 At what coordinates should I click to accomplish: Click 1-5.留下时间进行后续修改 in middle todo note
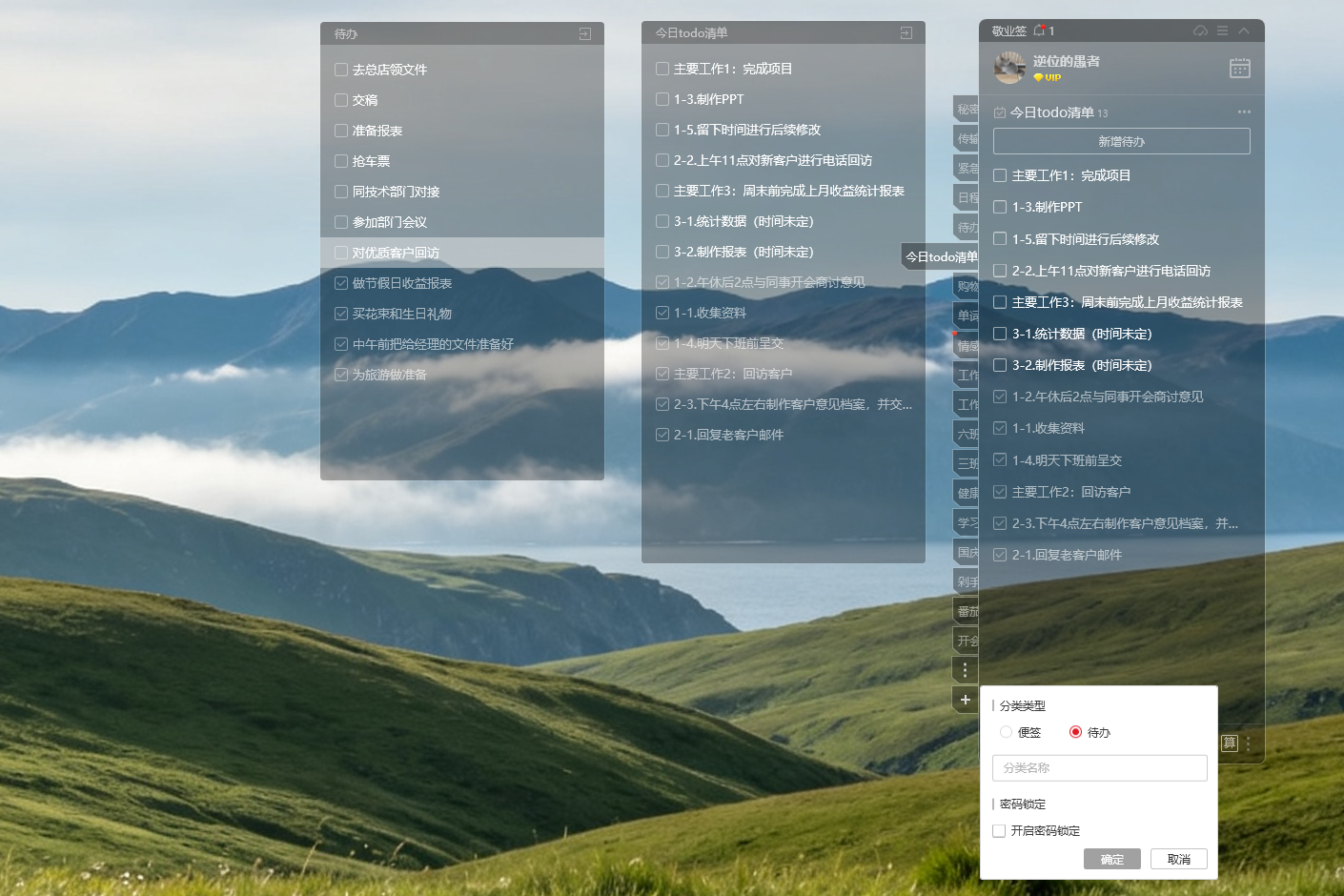747,130
